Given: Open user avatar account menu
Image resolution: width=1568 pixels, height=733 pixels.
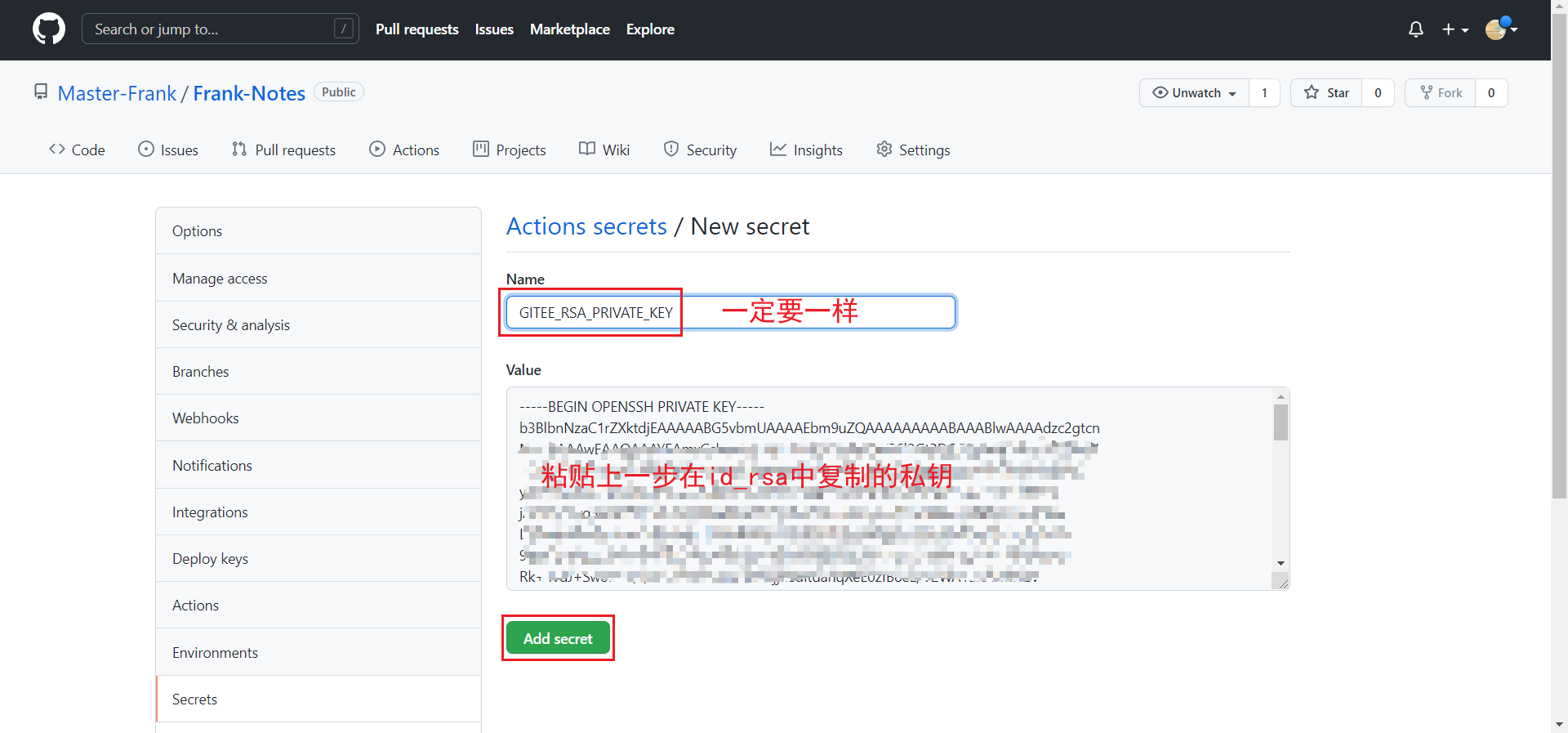Looking at the screenshot, I should (1501, 29).
